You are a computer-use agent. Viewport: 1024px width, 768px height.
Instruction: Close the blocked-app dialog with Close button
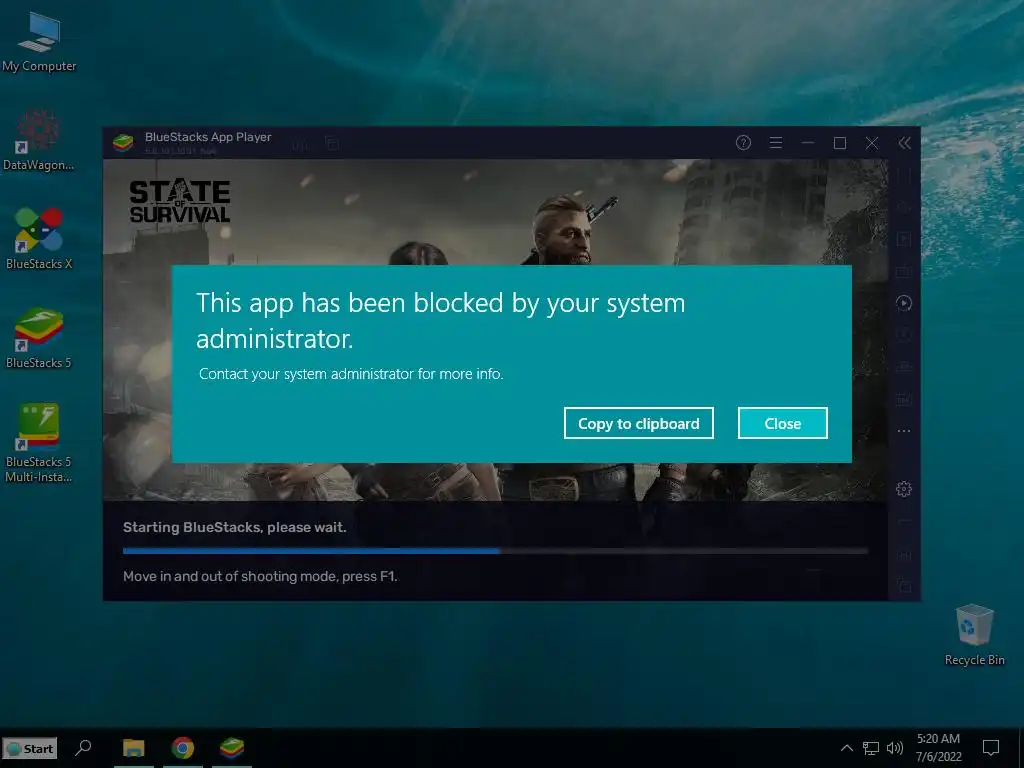(782, 423)
